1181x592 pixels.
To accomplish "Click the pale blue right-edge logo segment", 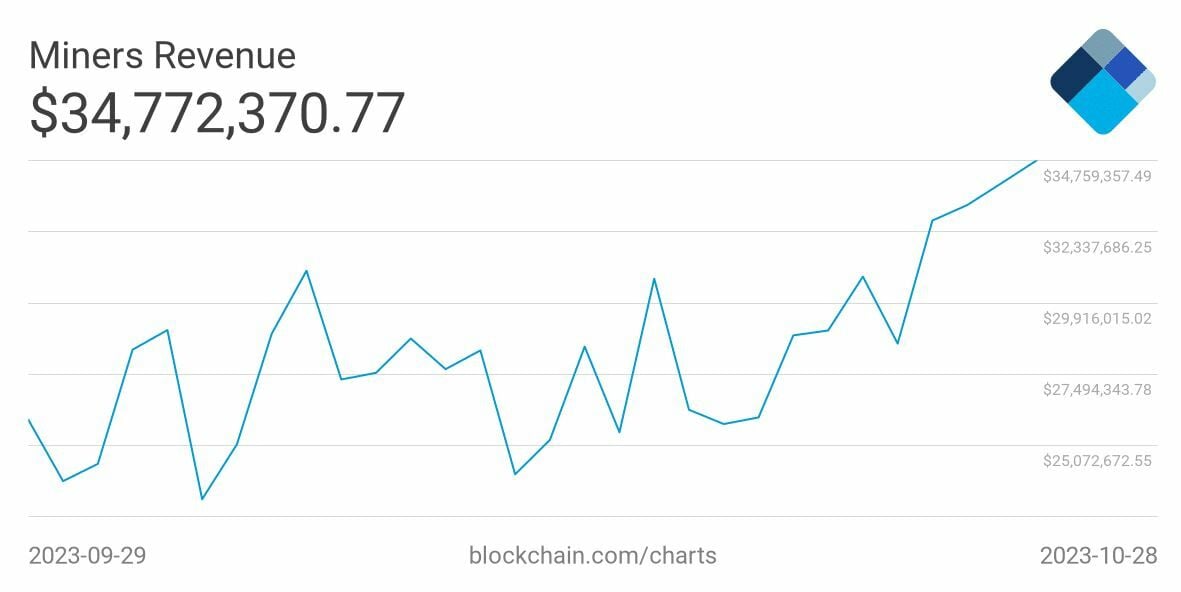I will 1142,87.
